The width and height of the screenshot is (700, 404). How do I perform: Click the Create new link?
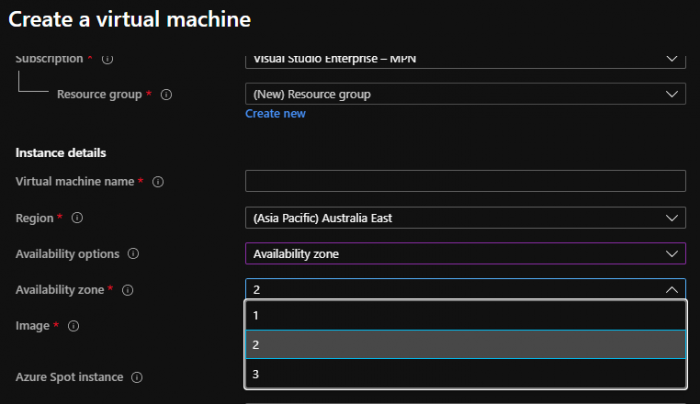[x=275, y=114]
